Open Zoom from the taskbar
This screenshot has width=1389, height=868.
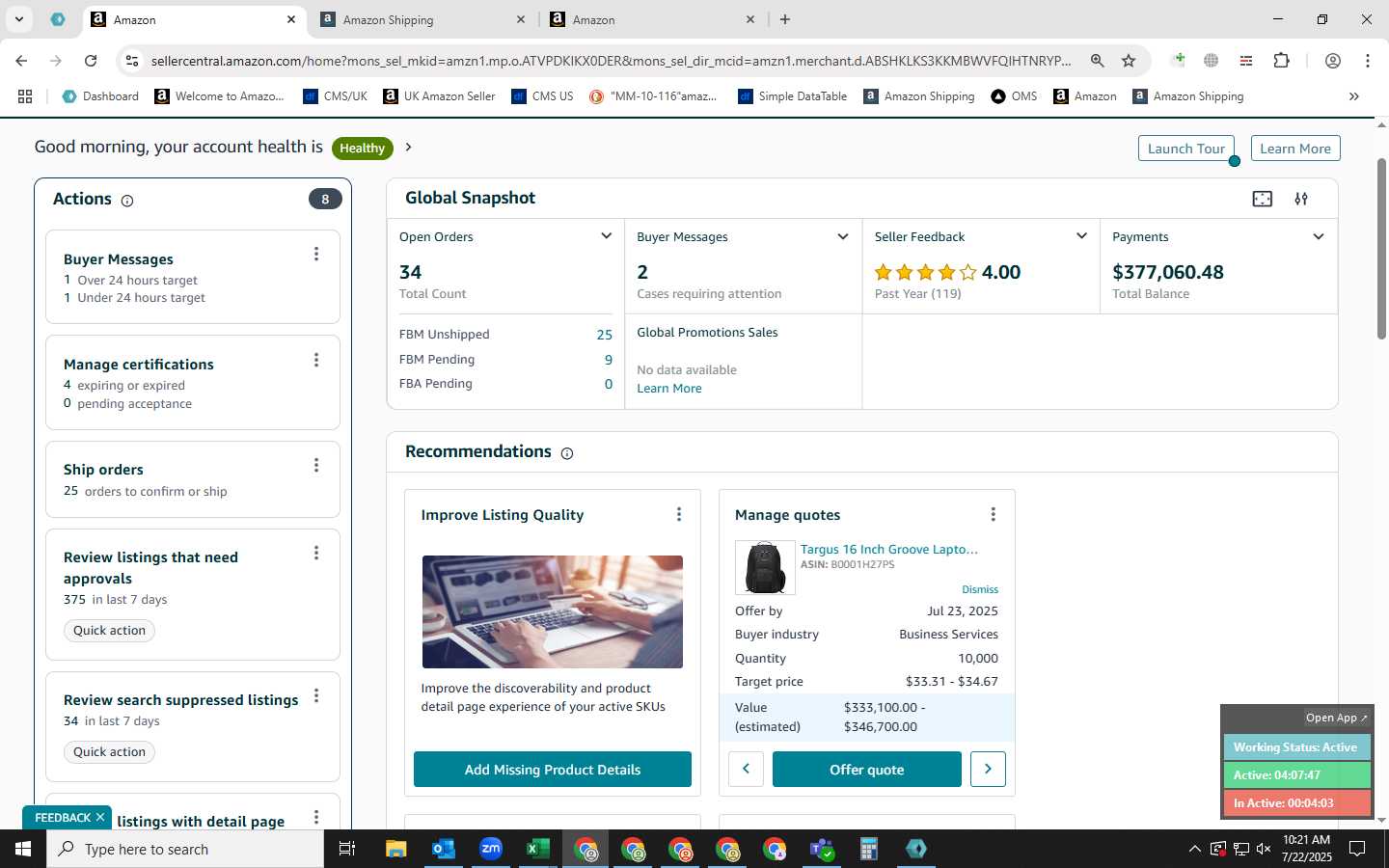point(491,849)
